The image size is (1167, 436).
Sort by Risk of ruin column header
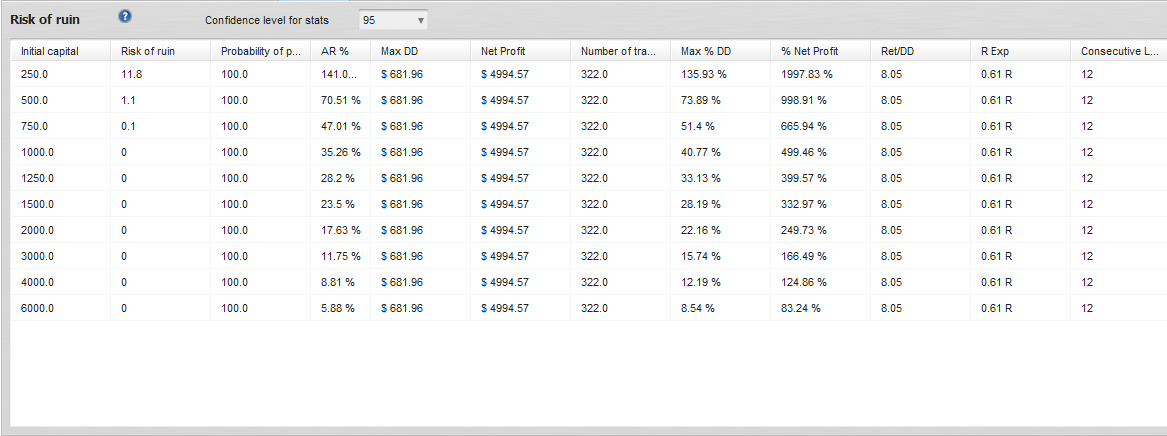[147, 50]
